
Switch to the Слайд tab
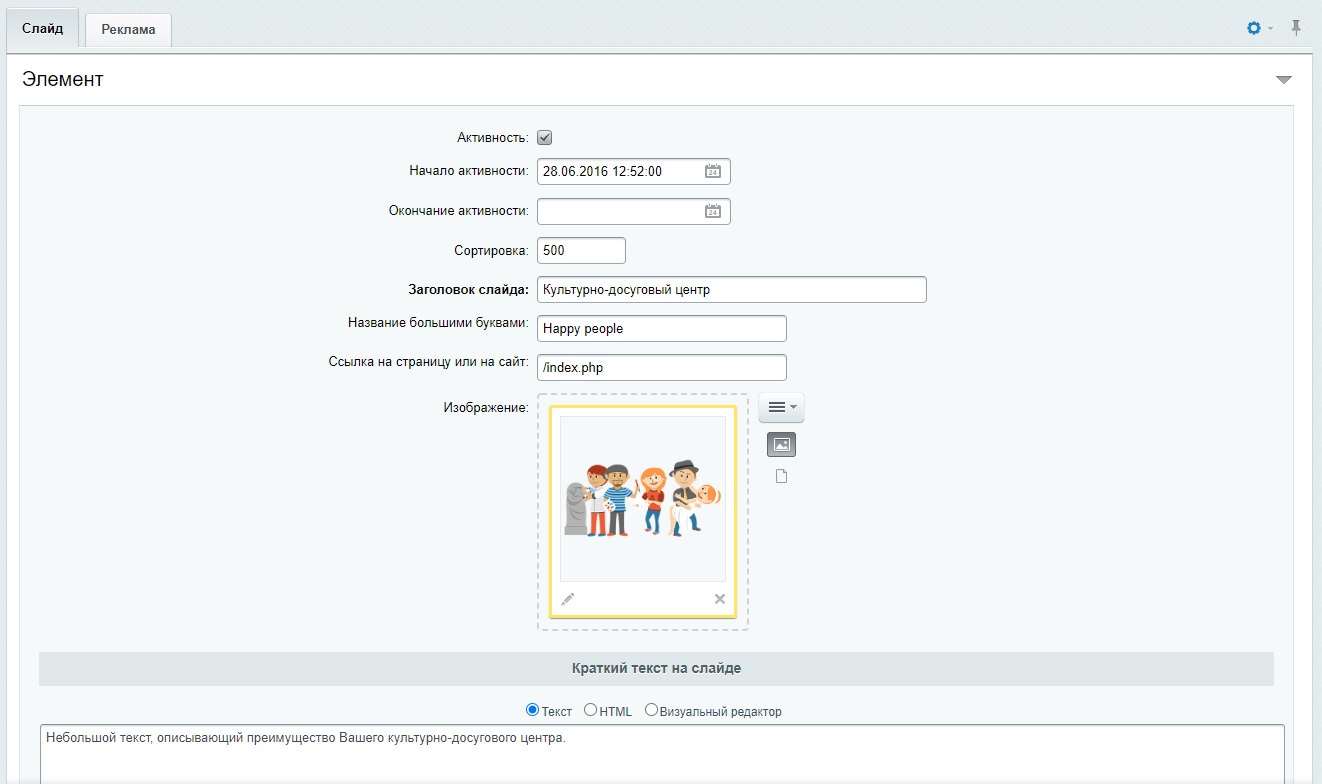click(43, 28)
